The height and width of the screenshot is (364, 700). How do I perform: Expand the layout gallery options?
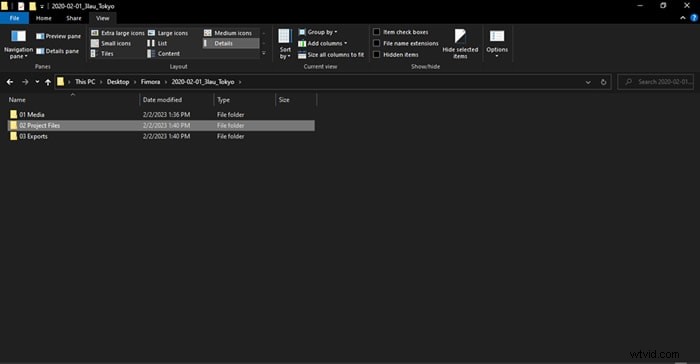point(264,54)
